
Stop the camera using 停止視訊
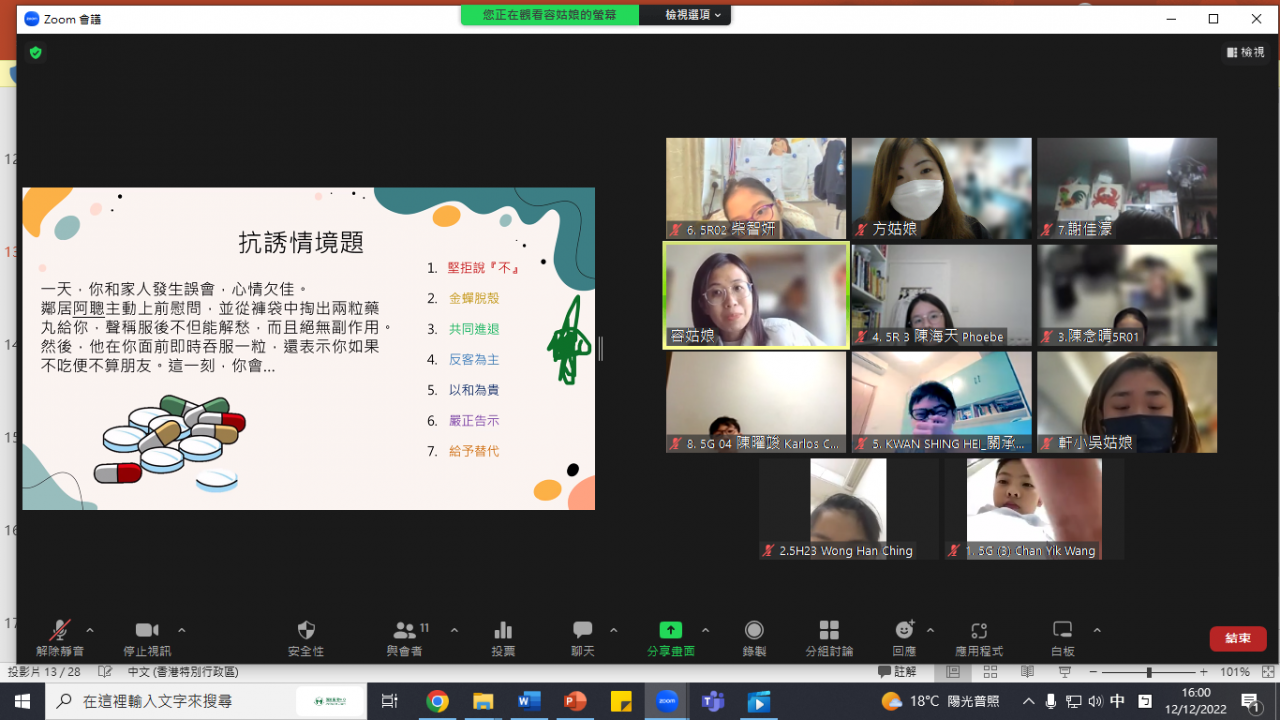[147, 637]
